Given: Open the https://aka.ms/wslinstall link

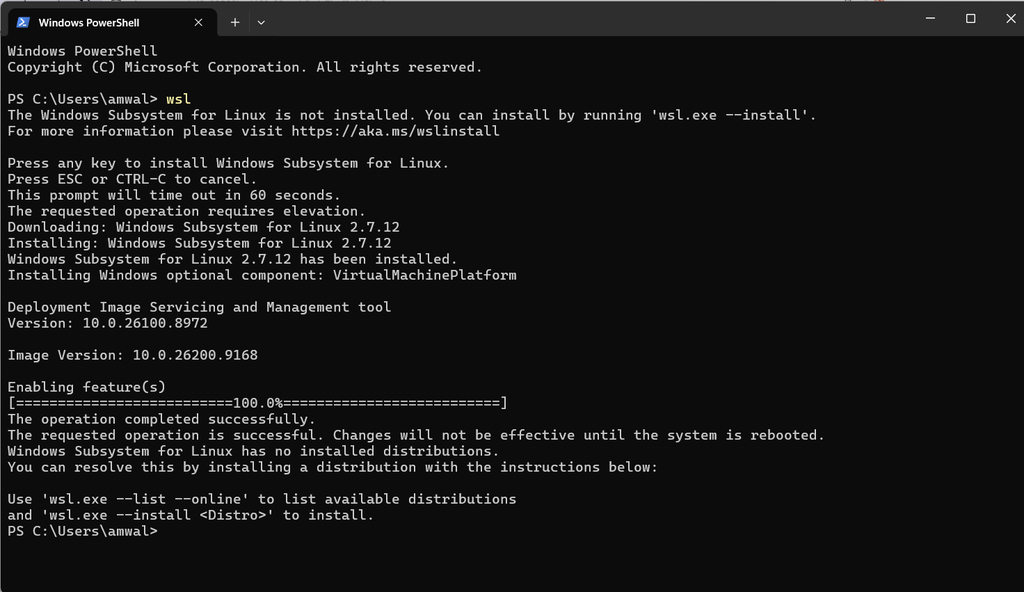Looking at the screenshot, I should 395,131.
